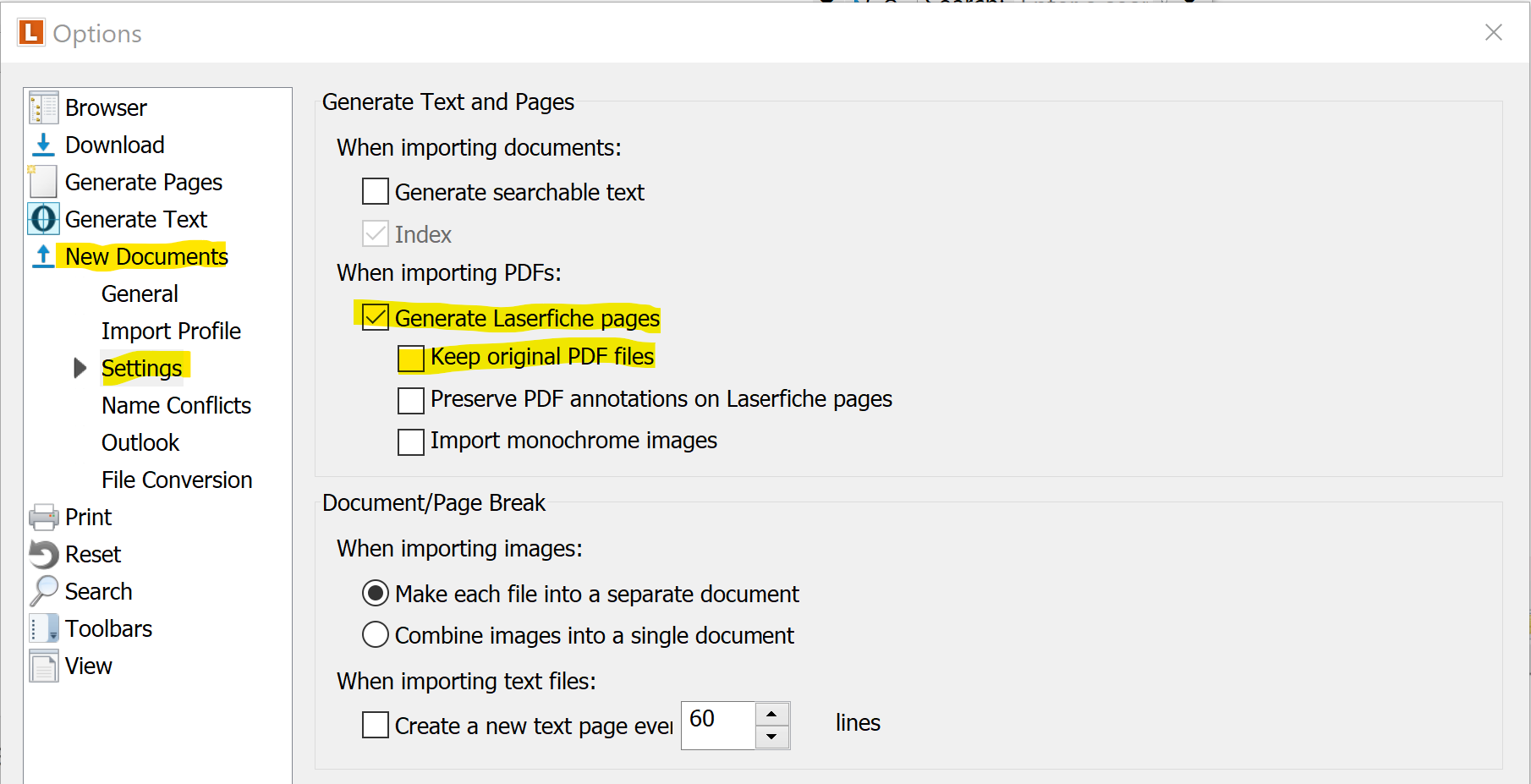Click the Reset undo-arrow icon
Screen dimensions: 1531x784
click(44, 554)
